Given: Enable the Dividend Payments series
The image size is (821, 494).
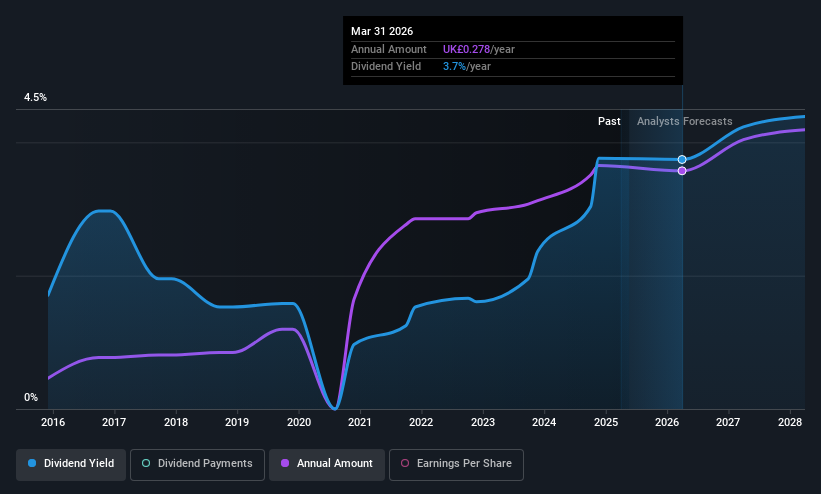Looking at the screenshot, I should click(x=197, y=464).
